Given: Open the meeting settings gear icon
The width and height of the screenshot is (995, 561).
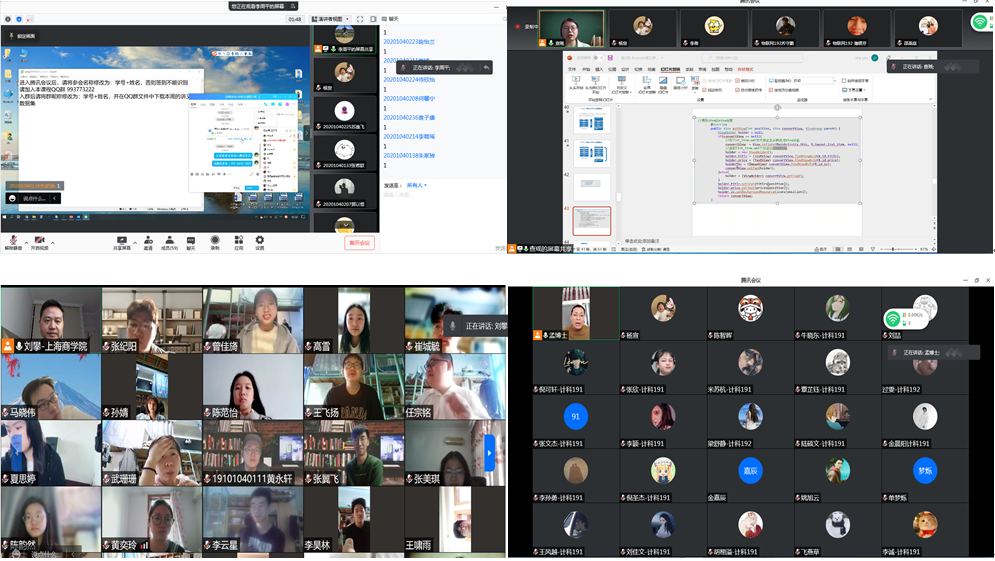Looking at the screenshot, I should pyautogui.click(x=260, y=240).
